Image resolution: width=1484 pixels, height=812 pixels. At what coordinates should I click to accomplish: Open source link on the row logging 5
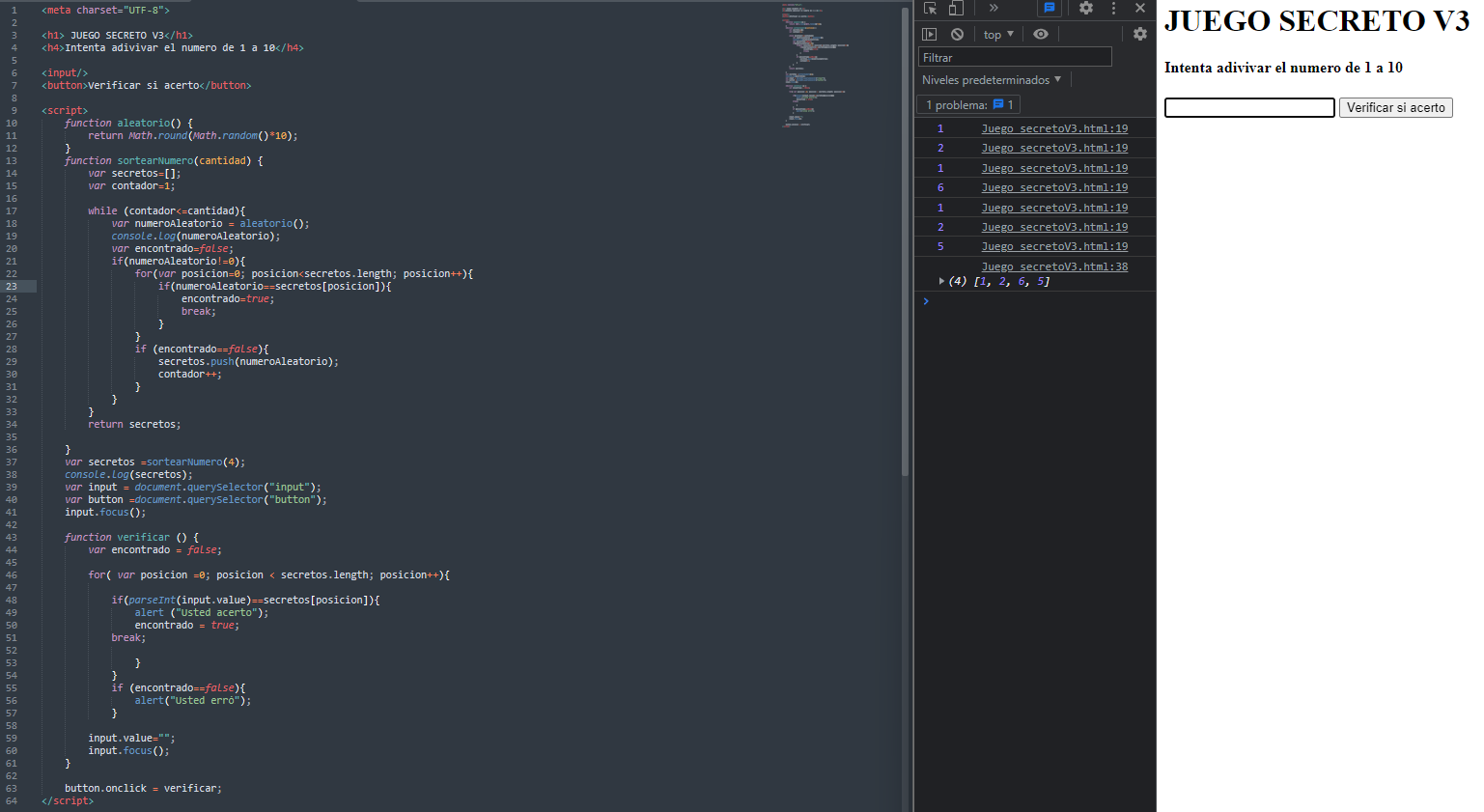[1054, 246]
